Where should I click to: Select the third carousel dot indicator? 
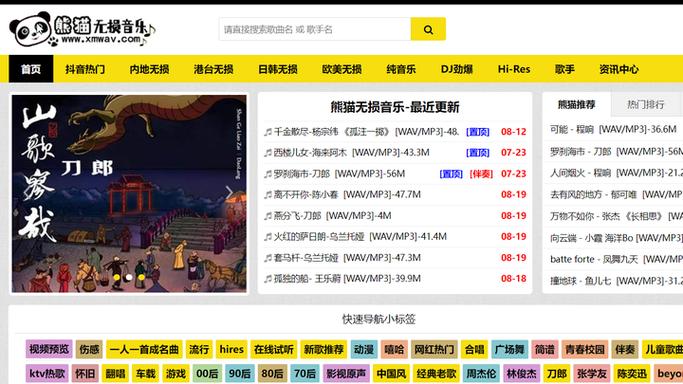click(x=141, y=277)
